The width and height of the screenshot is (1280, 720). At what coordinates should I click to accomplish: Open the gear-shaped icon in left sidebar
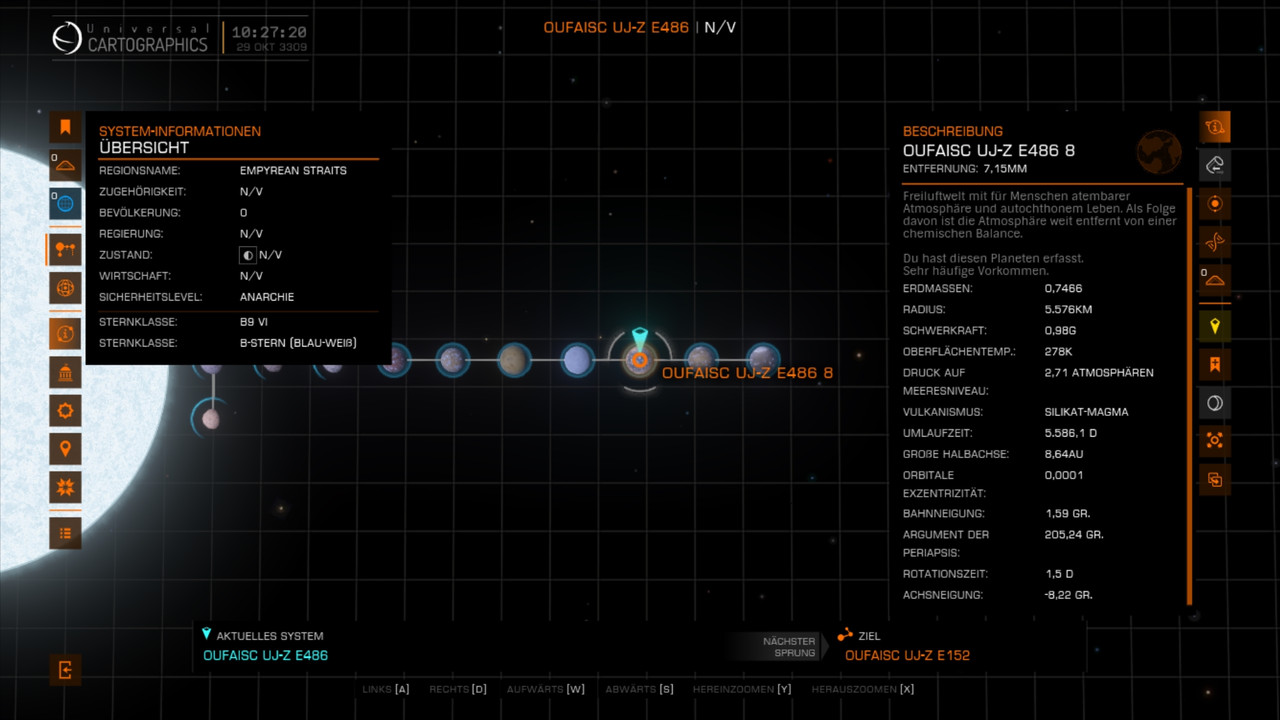[x=65, y=410]
